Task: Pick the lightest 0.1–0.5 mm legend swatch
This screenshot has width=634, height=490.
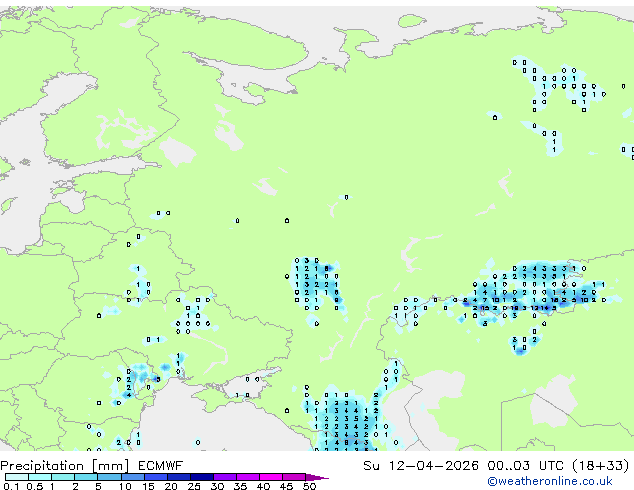Action: pos(17,477)
